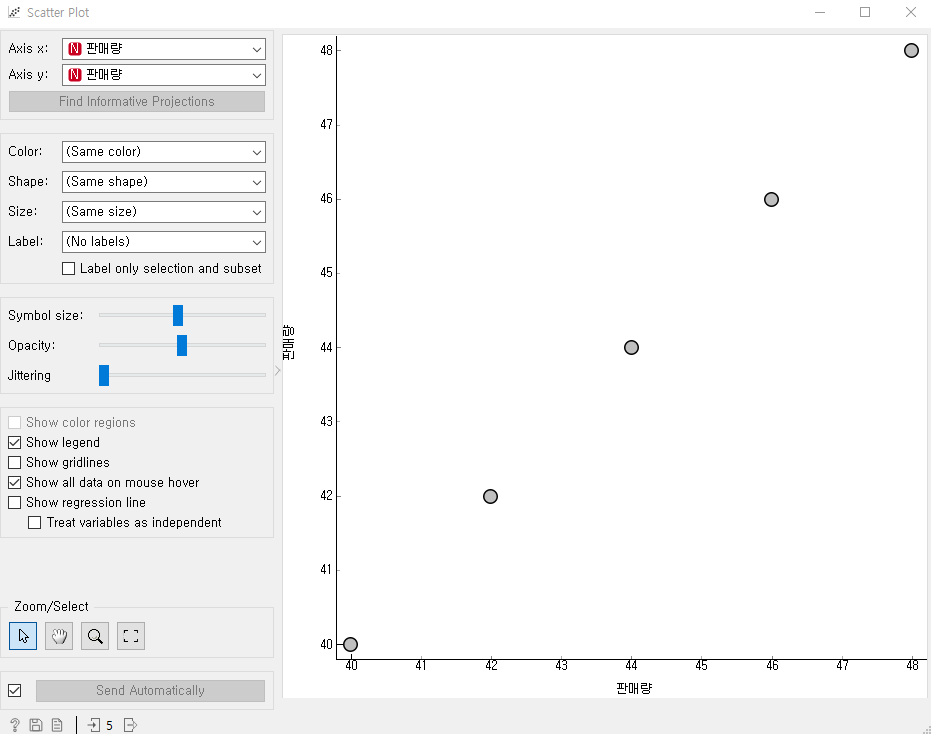This screenshot has height=734, width=931.
Task: Click the Scatter Plot window title icon
Action: click(14, 12)
